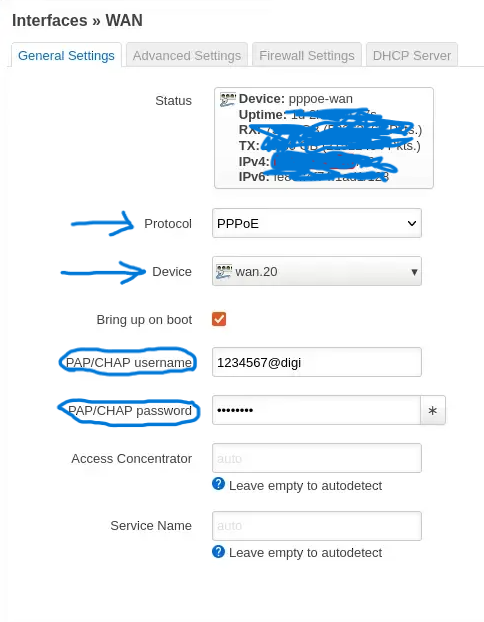Click the Access Concentrator input field
Viewport: 484px width, 622px height.
317,458
